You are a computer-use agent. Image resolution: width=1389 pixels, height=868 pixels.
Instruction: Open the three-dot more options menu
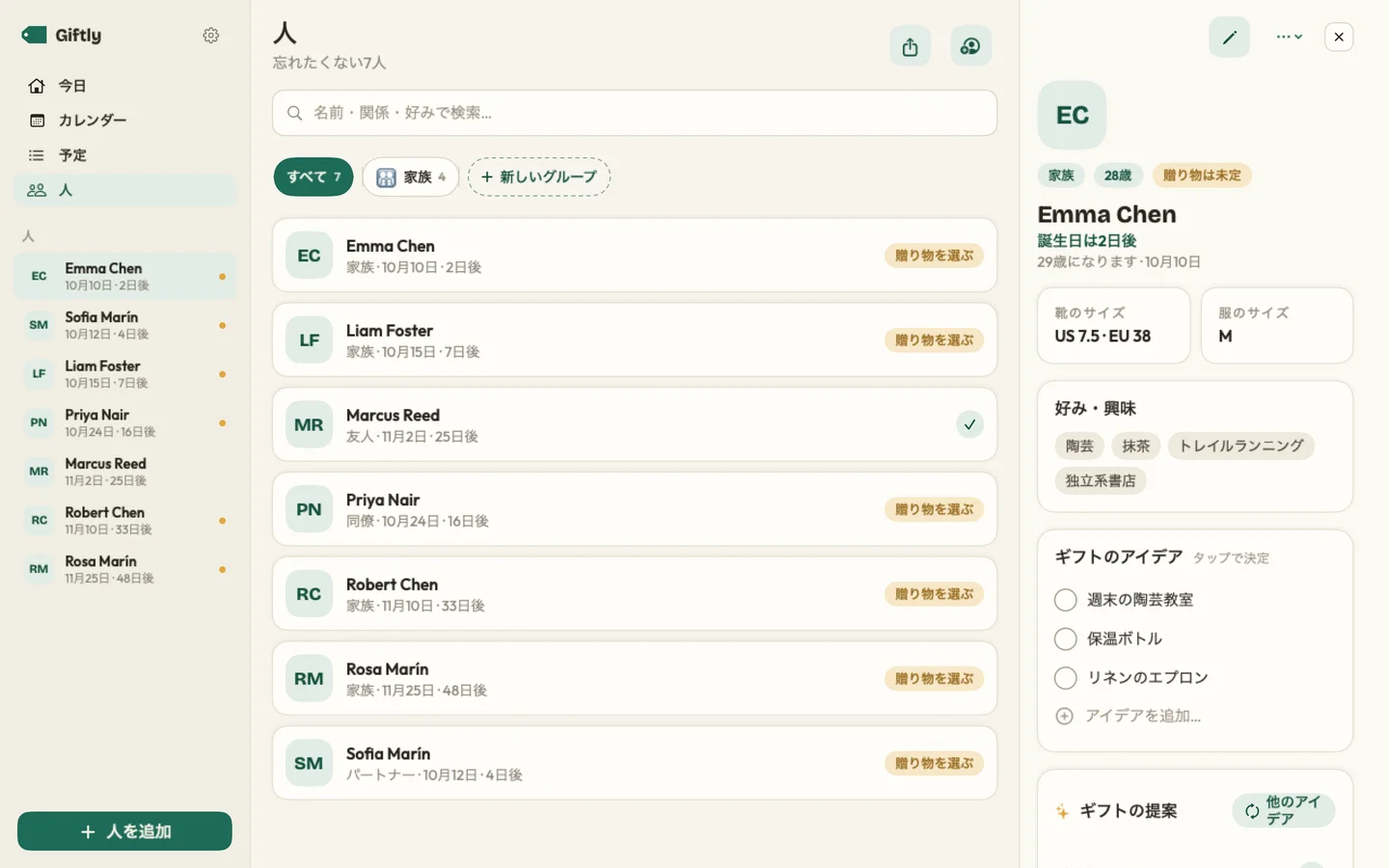click(x=1290, y=37)
